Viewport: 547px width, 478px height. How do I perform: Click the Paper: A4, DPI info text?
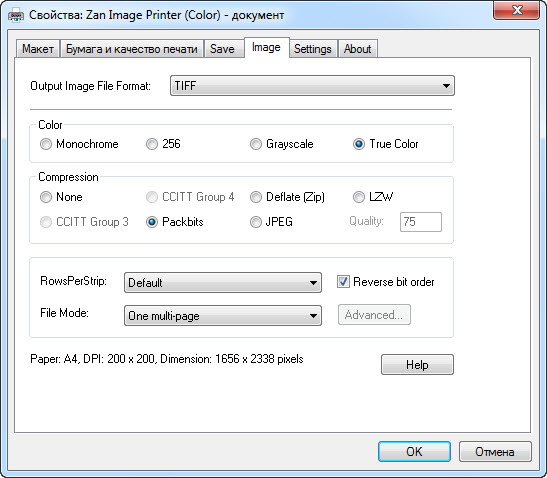167,359
